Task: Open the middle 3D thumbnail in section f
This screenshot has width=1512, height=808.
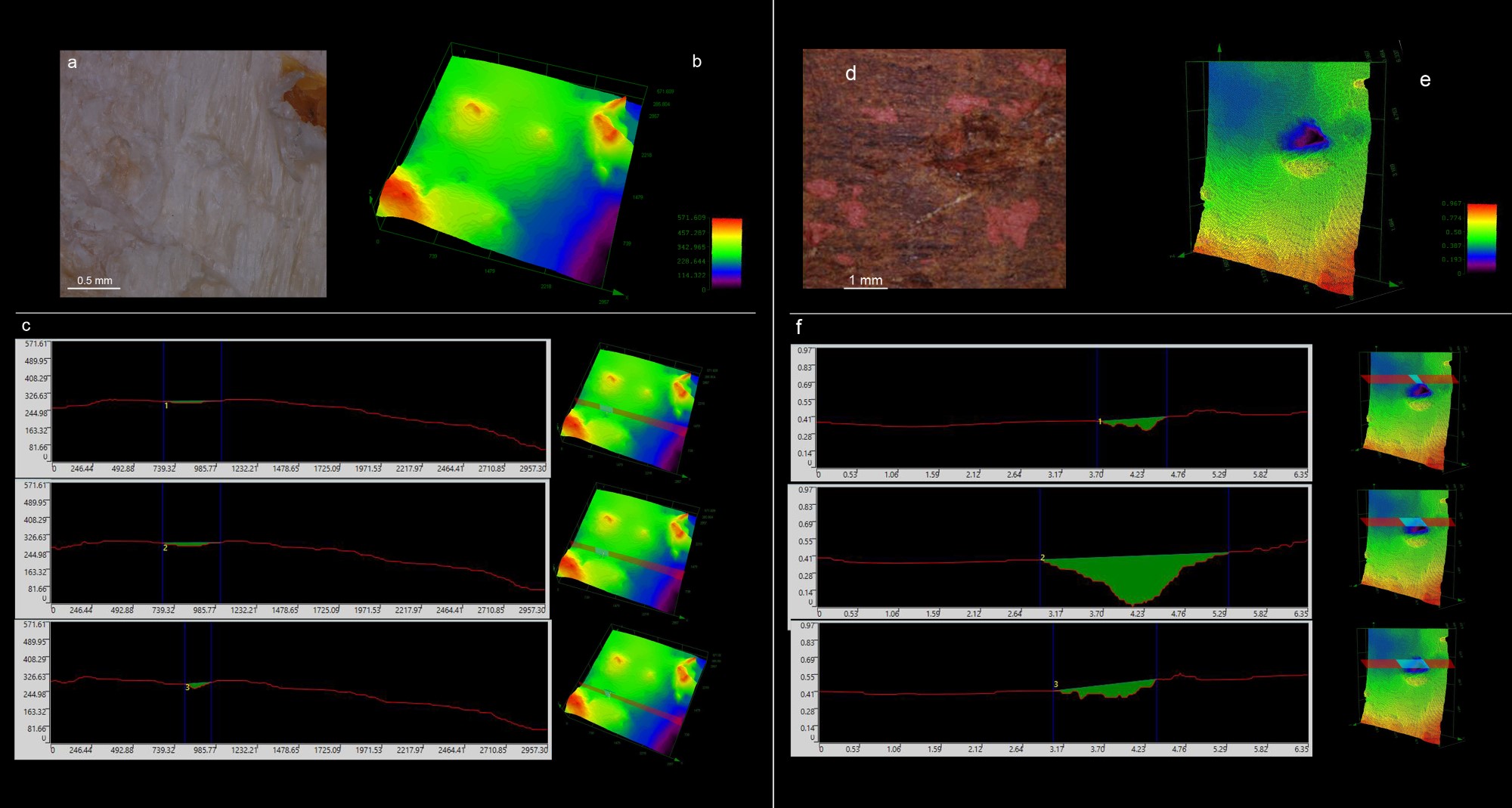Action: point(1408,546)
